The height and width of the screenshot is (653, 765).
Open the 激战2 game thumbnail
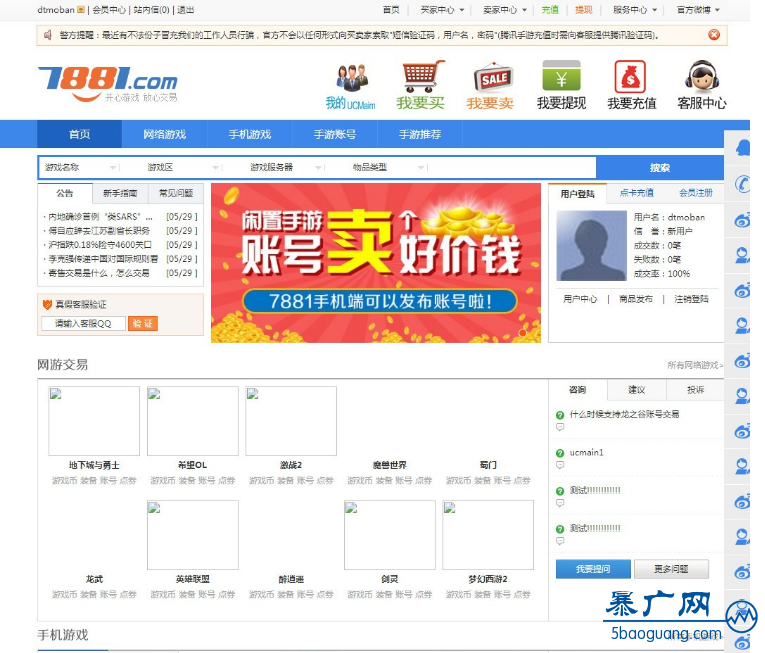291,421
